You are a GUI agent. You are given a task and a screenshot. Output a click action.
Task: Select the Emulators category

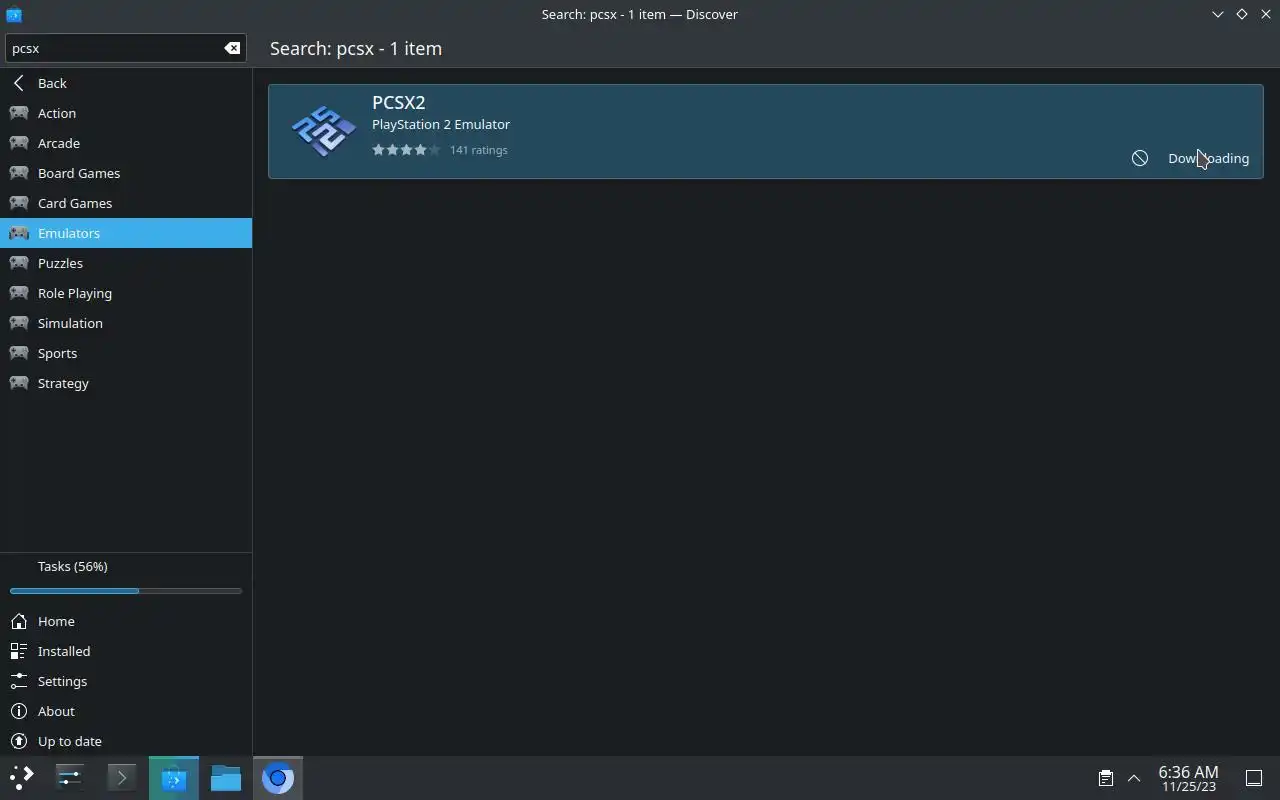(x=126, y=233)
